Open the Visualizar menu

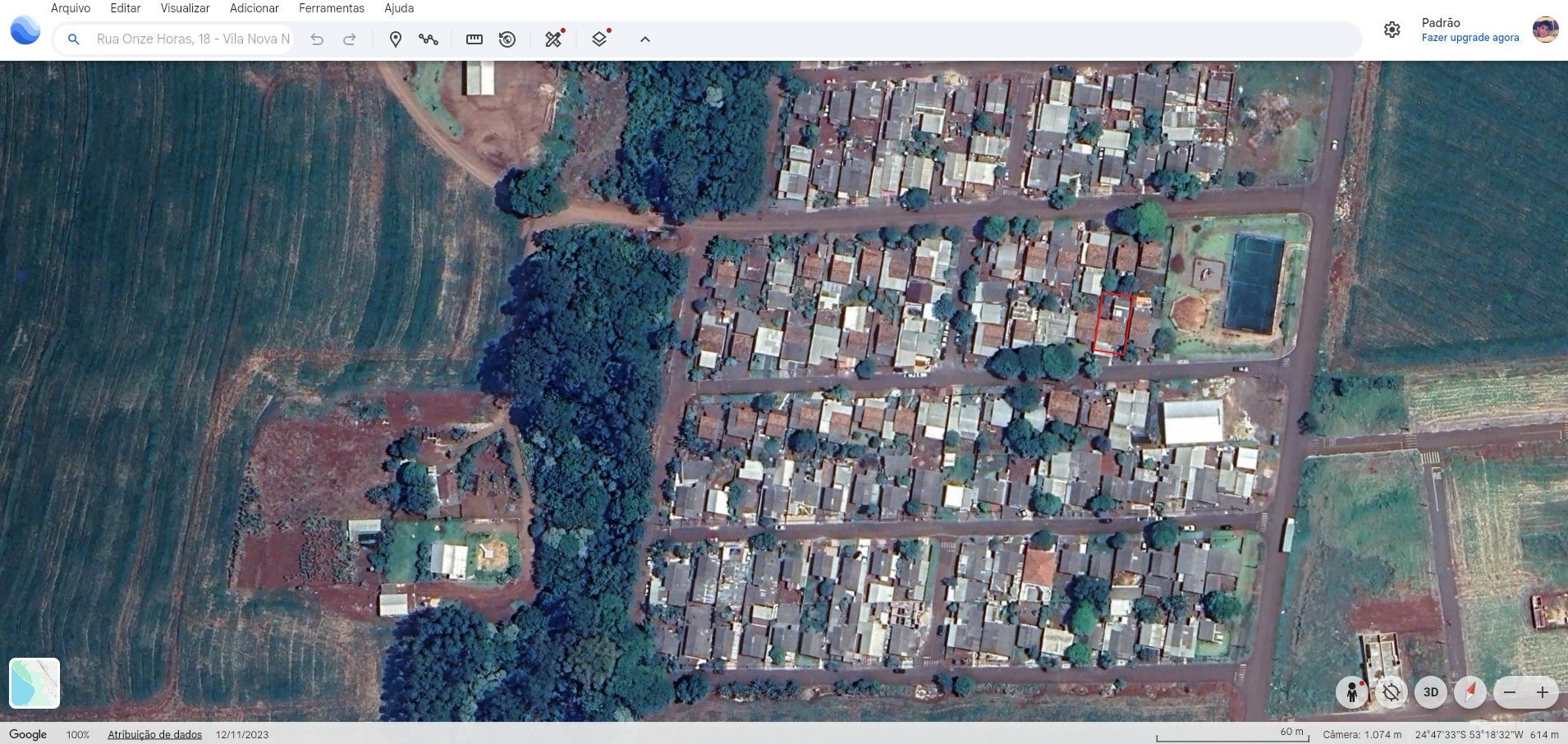185,8
